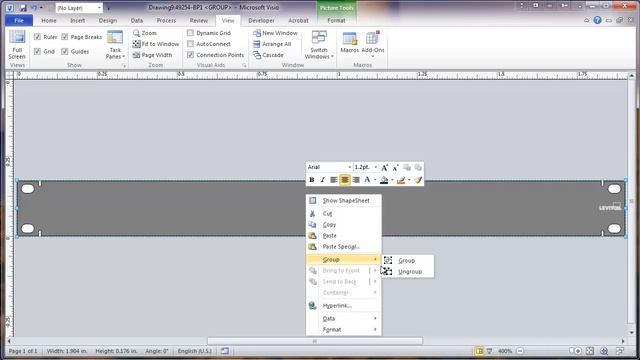Screen dimensions: 640x360
Task: Select Copy from context menu
Action: 344,224
